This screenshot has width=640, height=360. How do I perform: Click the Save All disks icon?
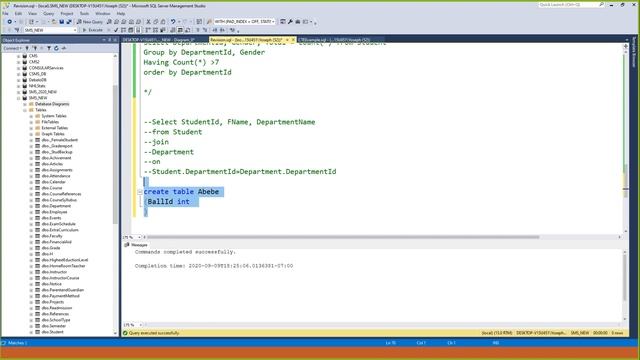point(69,22)
